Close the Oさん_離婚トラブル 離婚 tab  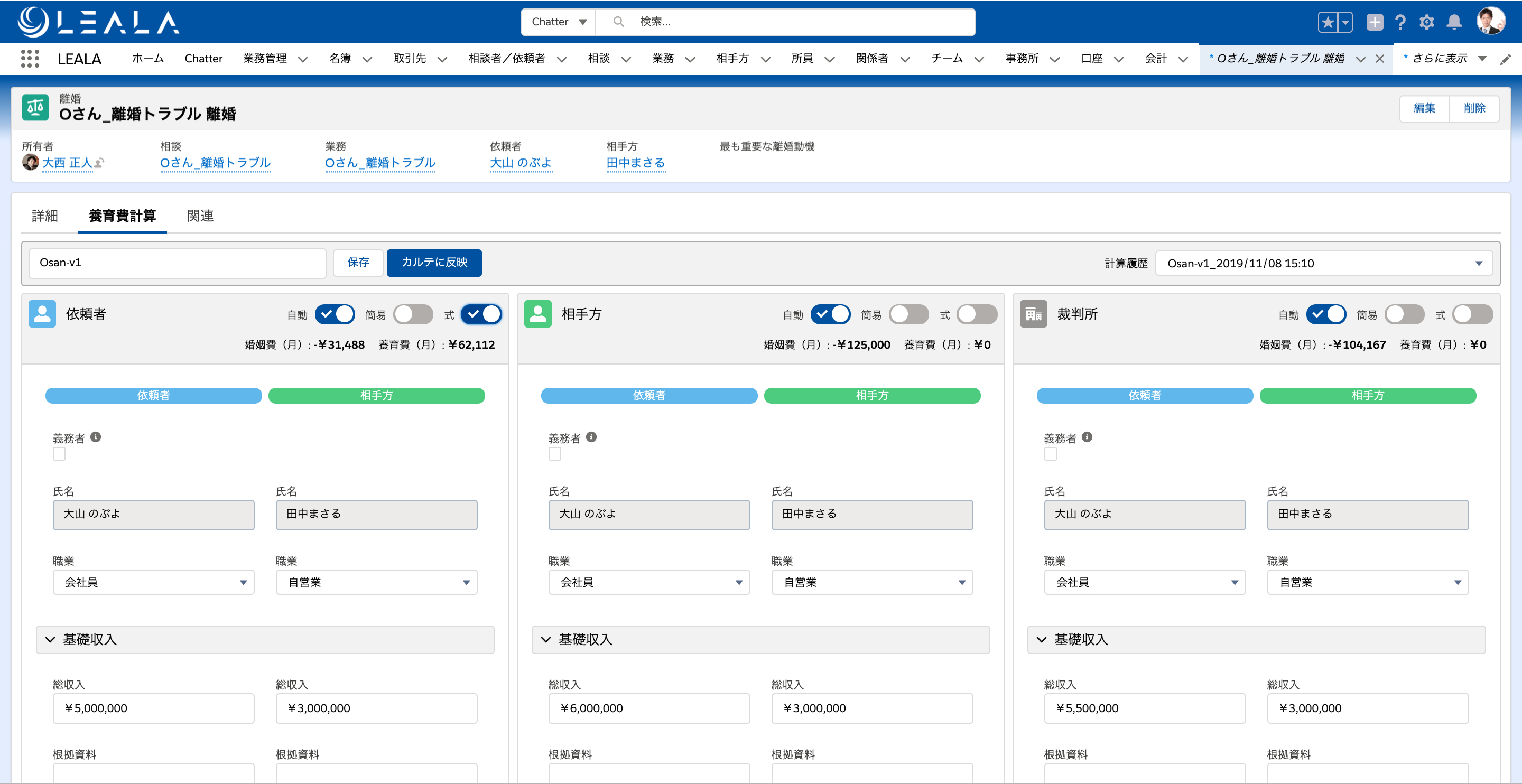[1380, 59]
